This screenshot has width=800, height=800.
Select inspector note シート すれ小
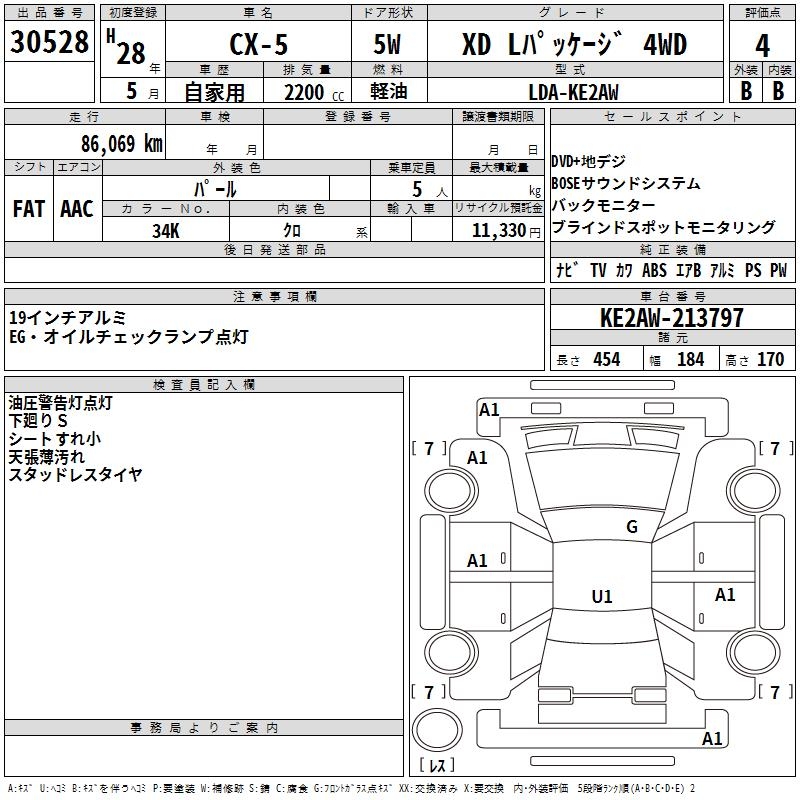pos(55,439)
